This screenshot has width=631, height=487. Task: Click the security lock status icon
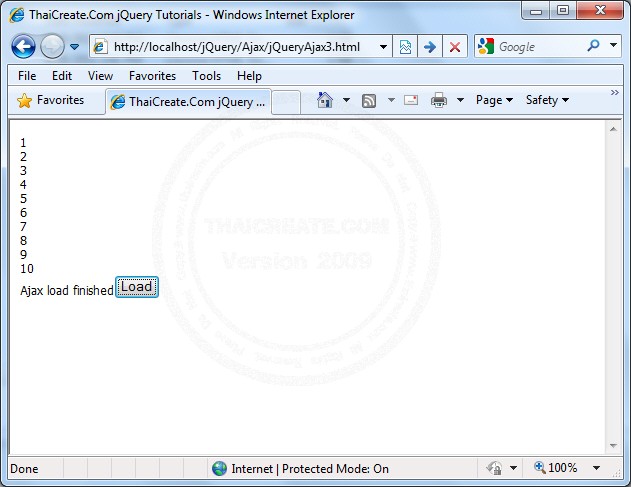tap(495, 468)
